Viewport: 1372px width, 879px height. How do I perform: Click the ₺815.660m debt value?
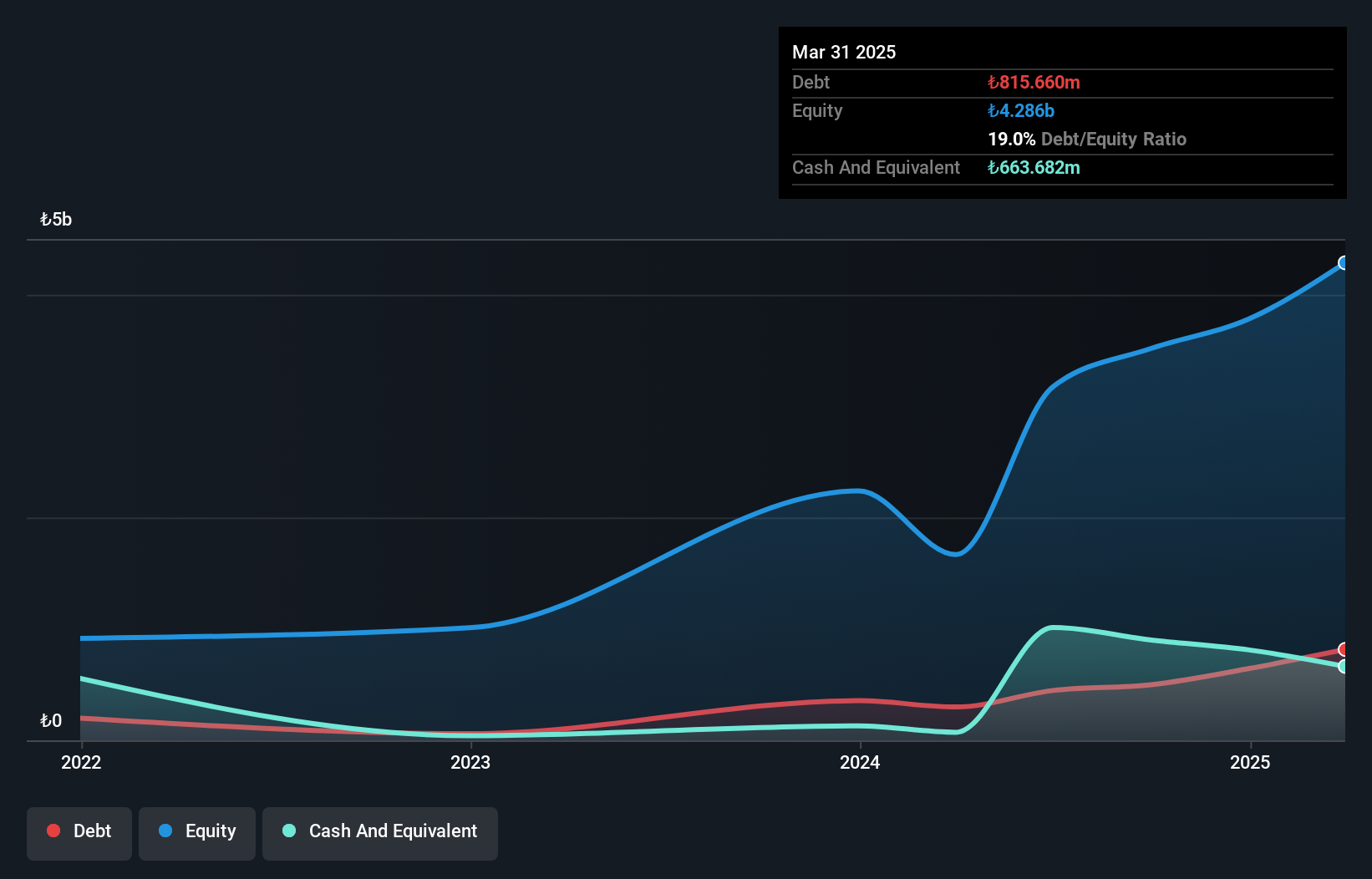(1034, 82)
